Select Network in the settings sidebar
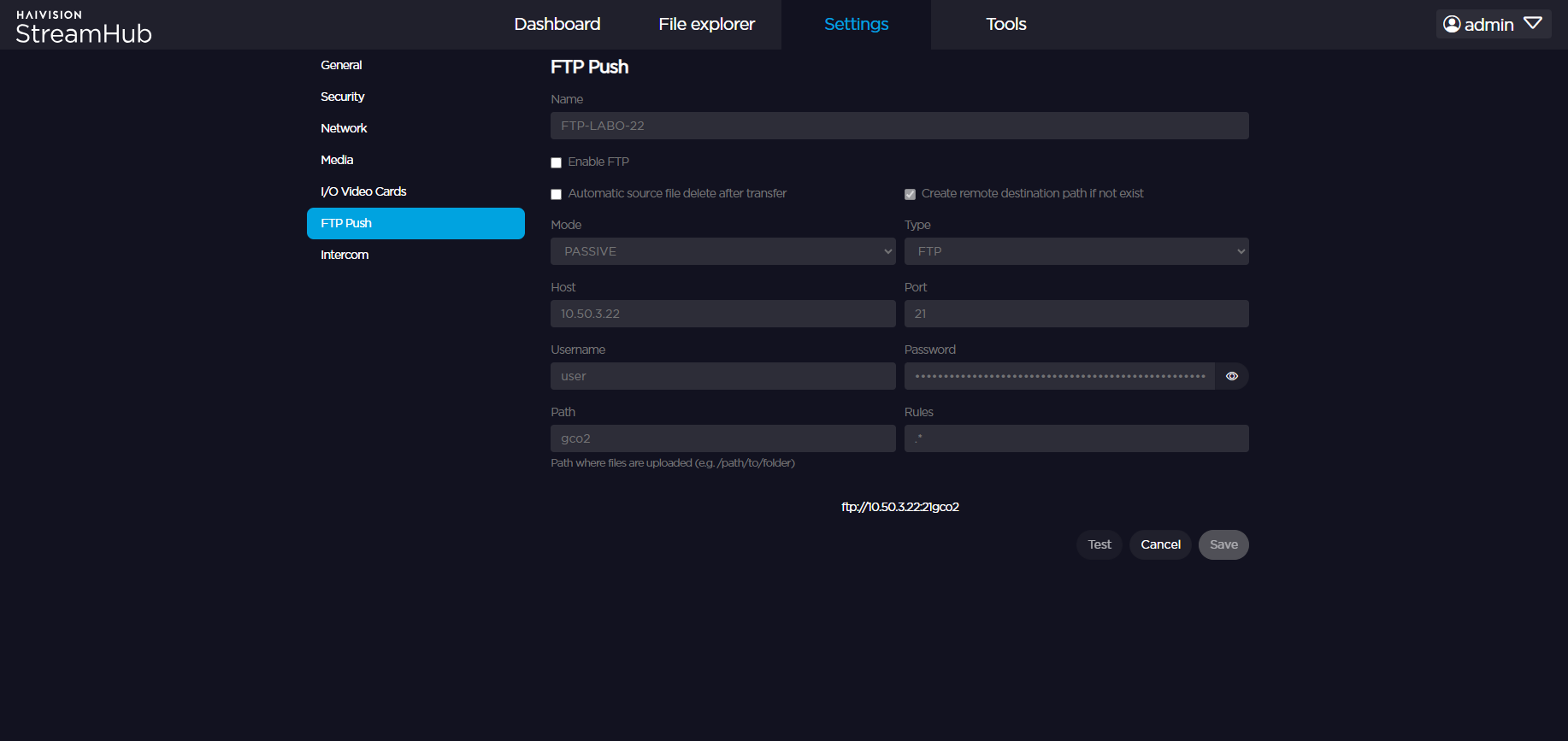 (x=344, y=128)
